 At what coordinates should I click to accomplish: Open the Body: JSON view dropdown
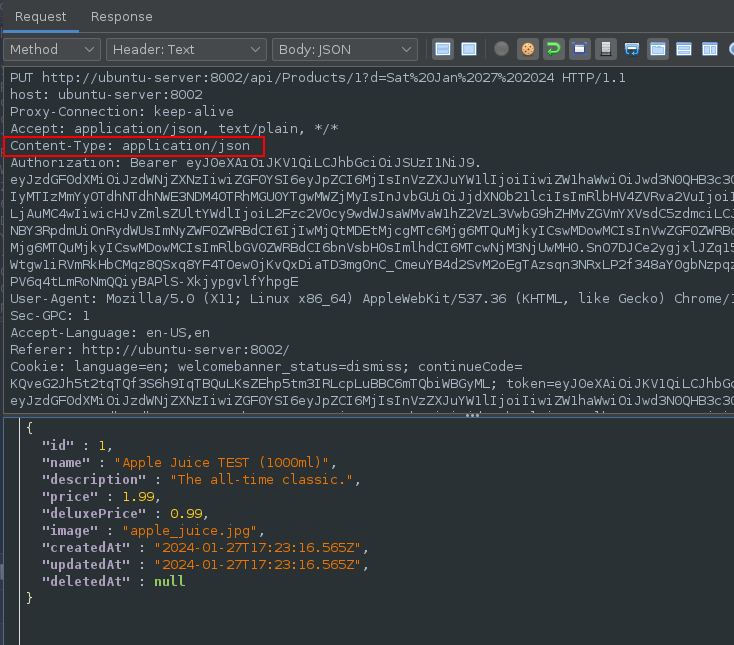(345, 50)
